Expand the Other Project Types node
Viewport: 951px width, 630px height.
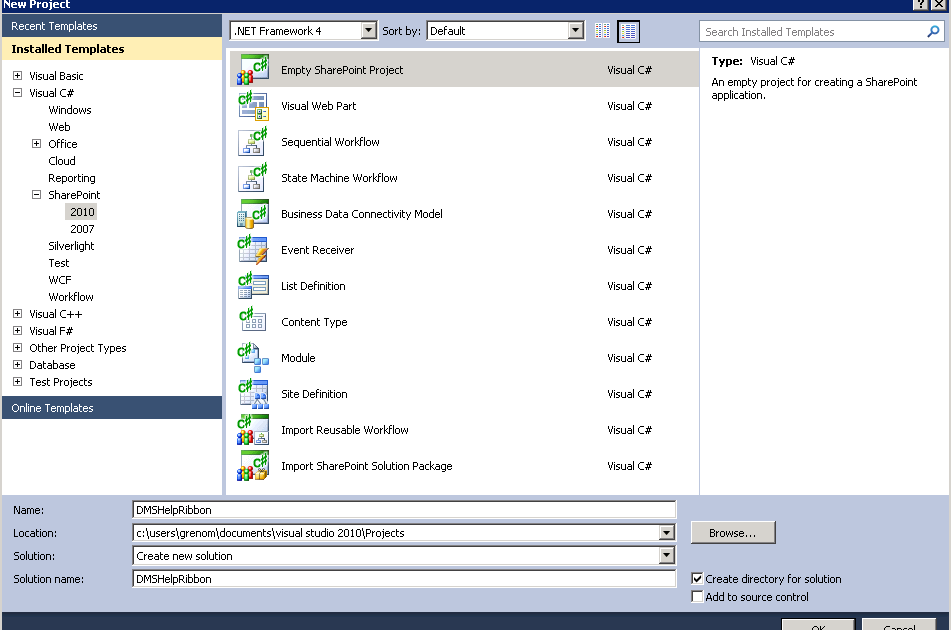tap(18, 347)
